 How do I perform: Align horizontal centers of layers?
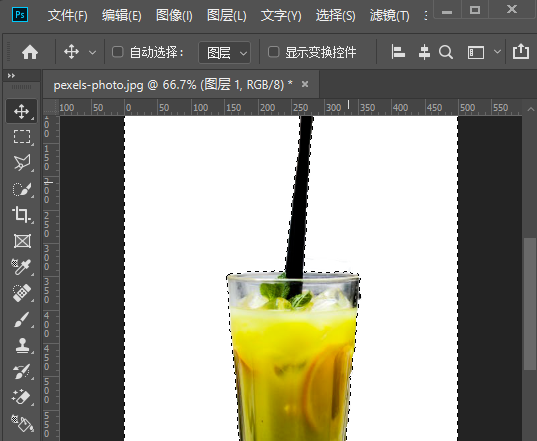[x=424, y=52]
